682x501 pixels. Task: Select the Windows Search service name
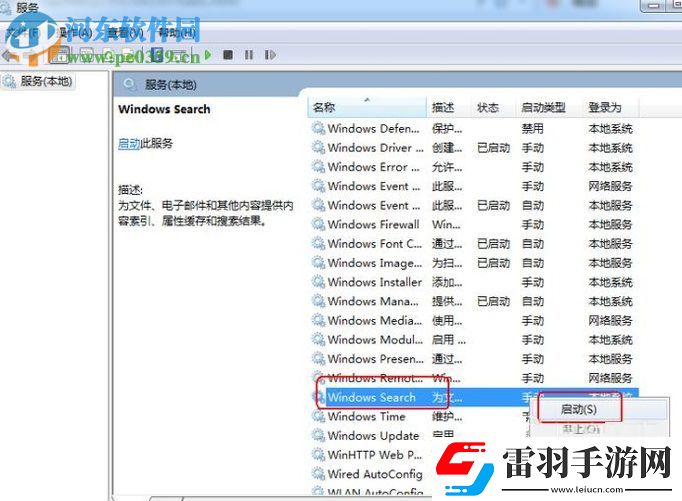(x=371, y=397)
